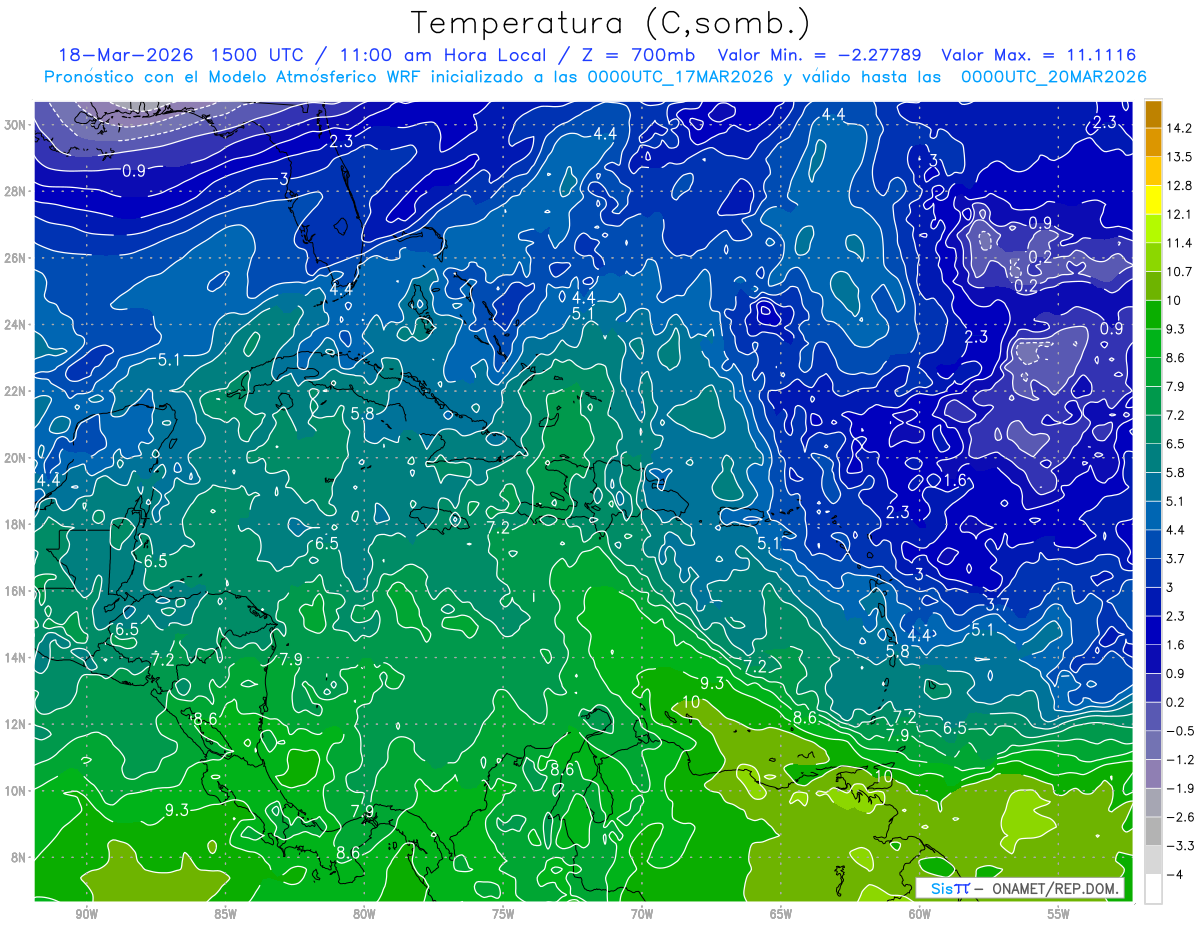The height and width of the screenshot is (927, 1200).
Task: Click the '1.6' contour label on map
Action: tap(955, 481)
